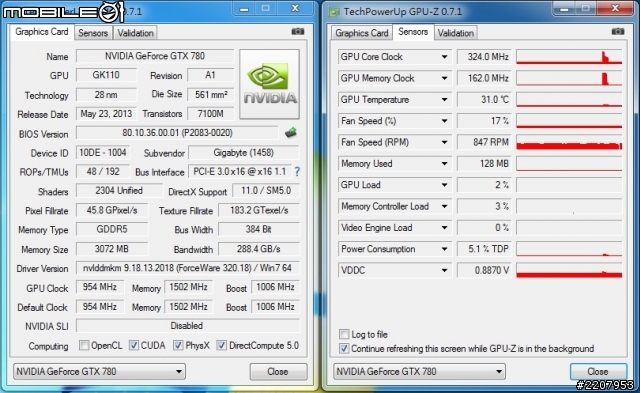Viewport: 640px width, 393px height.
Task: Click Close button in Sensors window
Action: [x=598, y=371]
